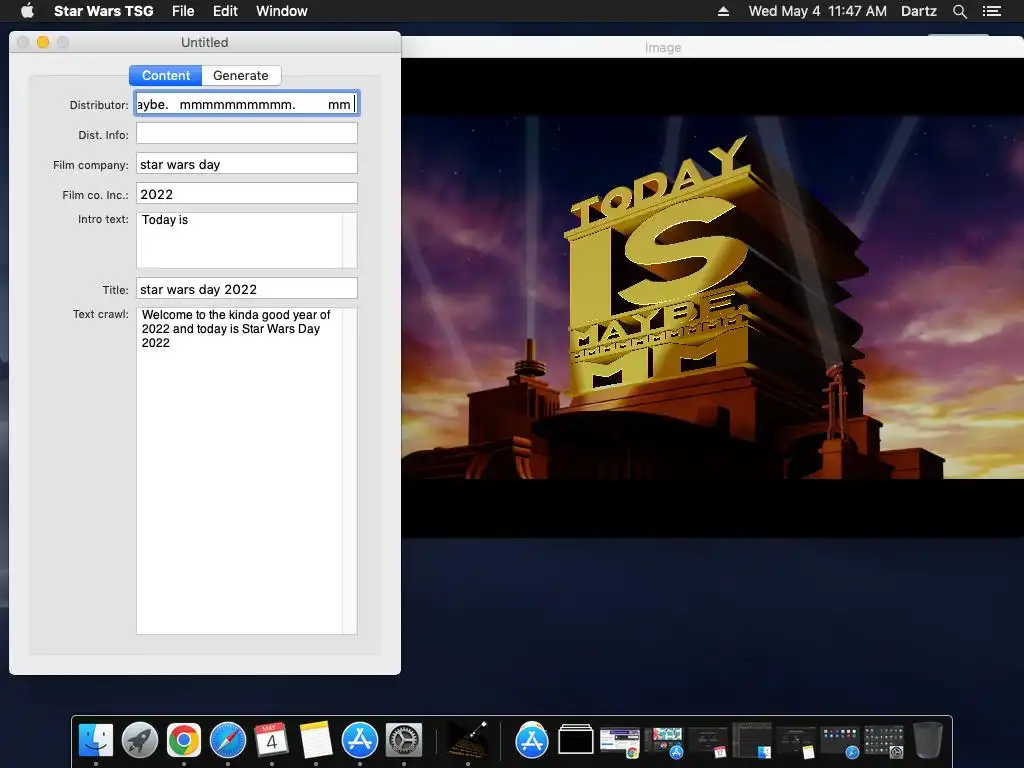Restore minimized window with Finder badge
Screen dimensions: 1024x768
tap(752, 741)
